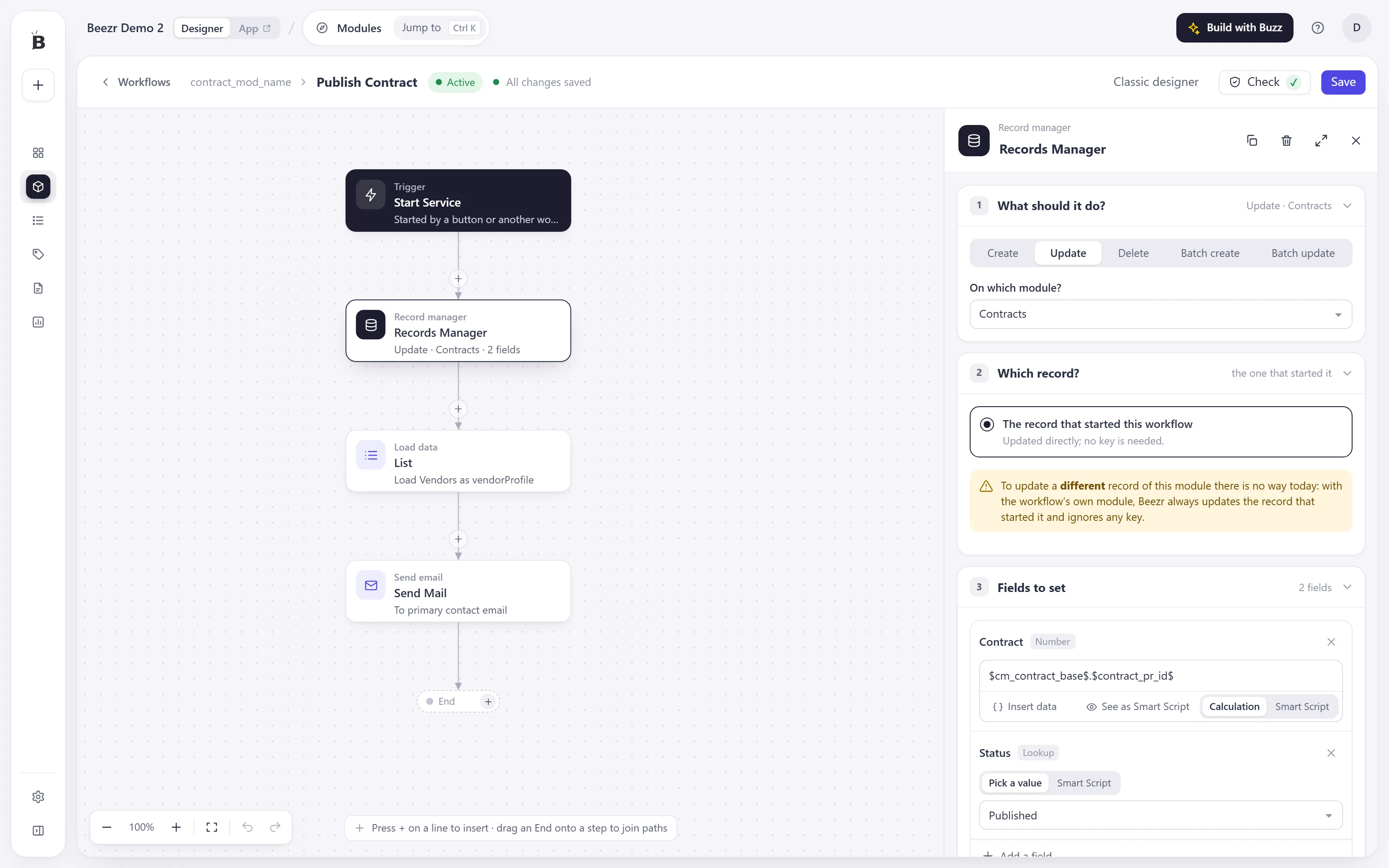Select the Batch create operation tab
Screen dimensions: 1389x868
[x=1210, y=253]
